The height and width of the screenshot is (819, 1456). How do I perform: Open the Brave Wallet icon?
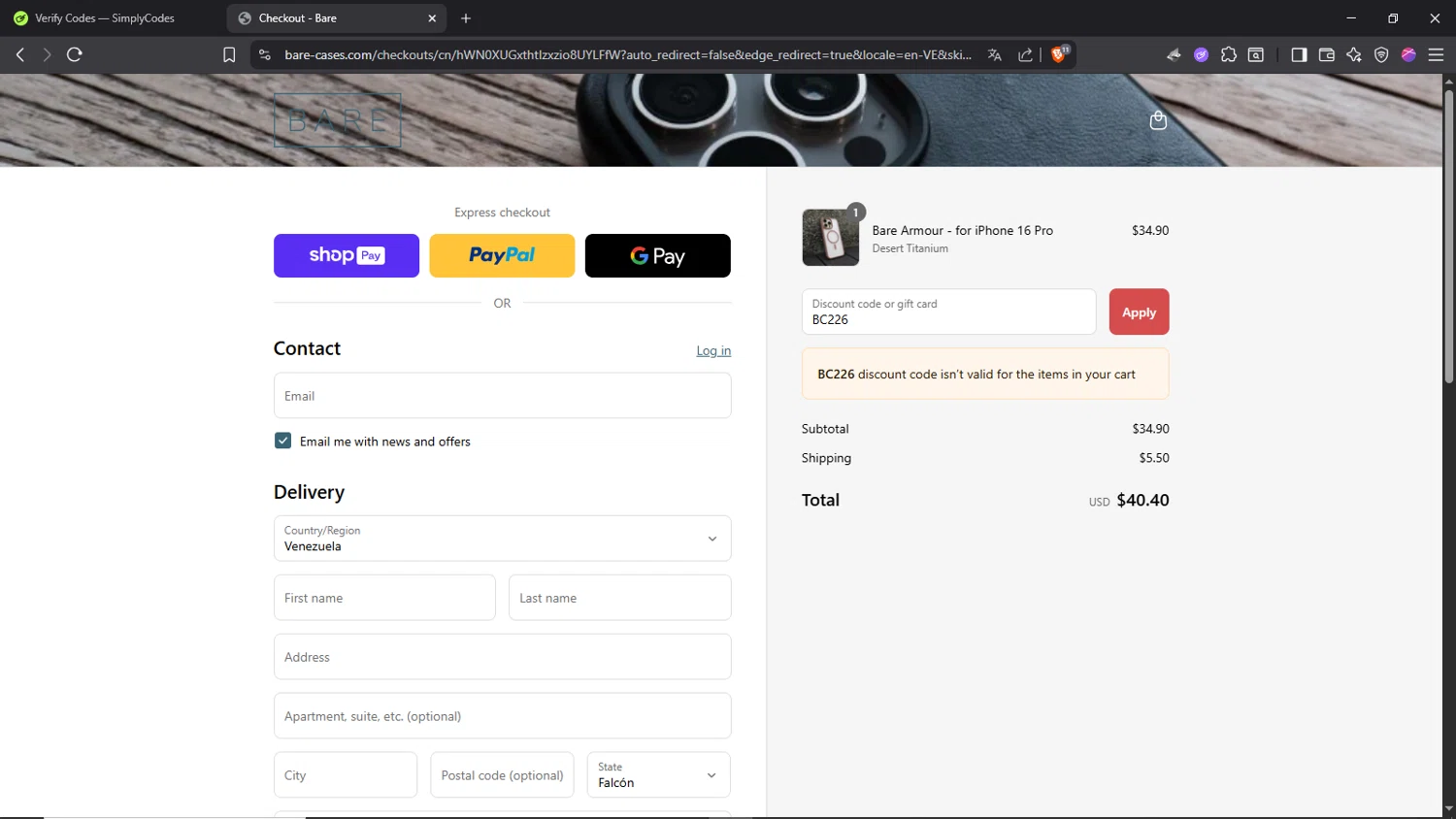click(1327, 55)
